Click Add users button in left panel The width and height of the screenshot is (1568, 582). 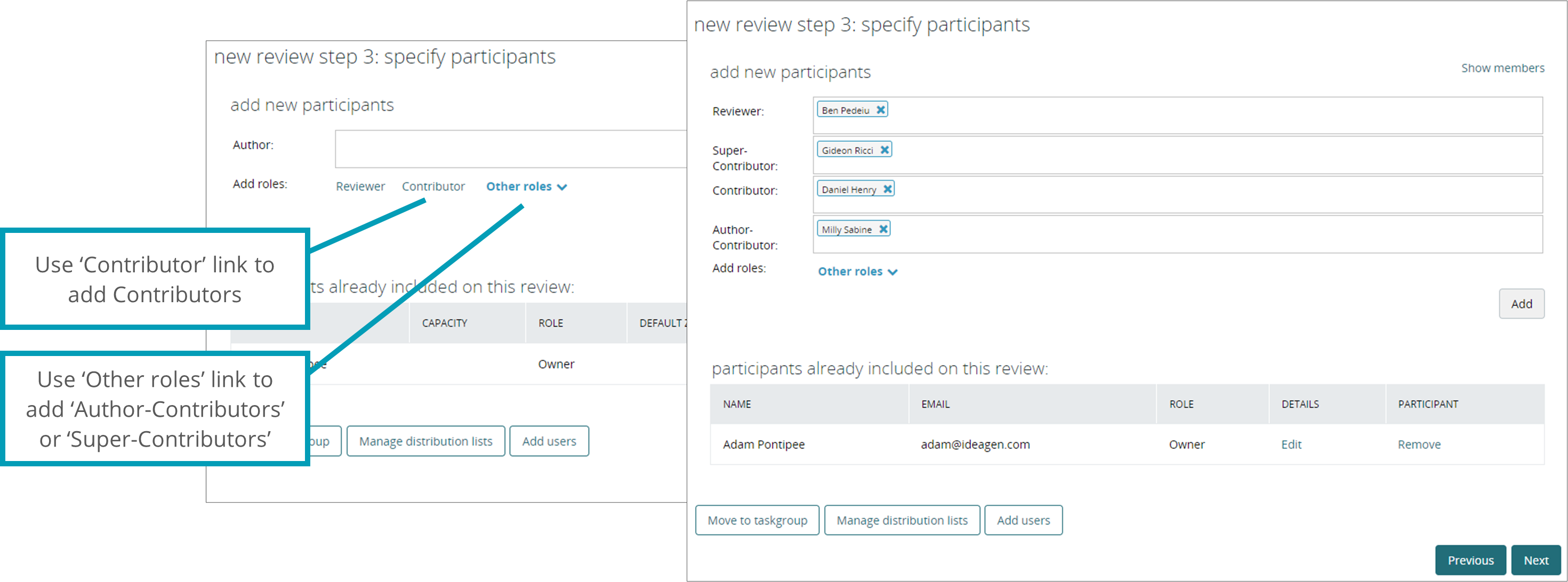(x=549, y=441)
